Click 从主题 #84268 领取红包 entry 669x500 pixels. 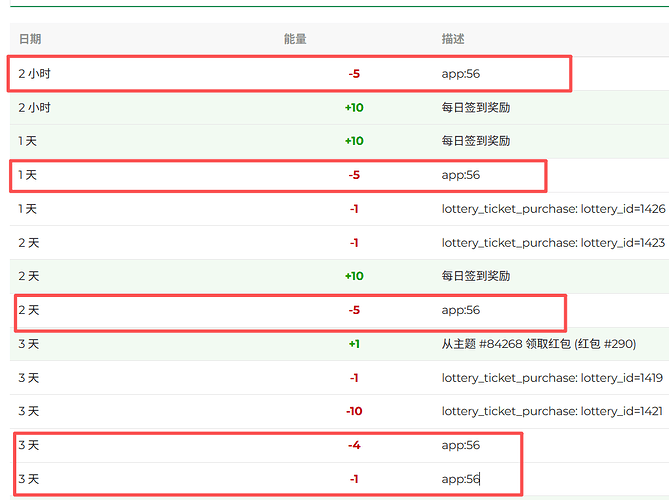coord(539,344)
